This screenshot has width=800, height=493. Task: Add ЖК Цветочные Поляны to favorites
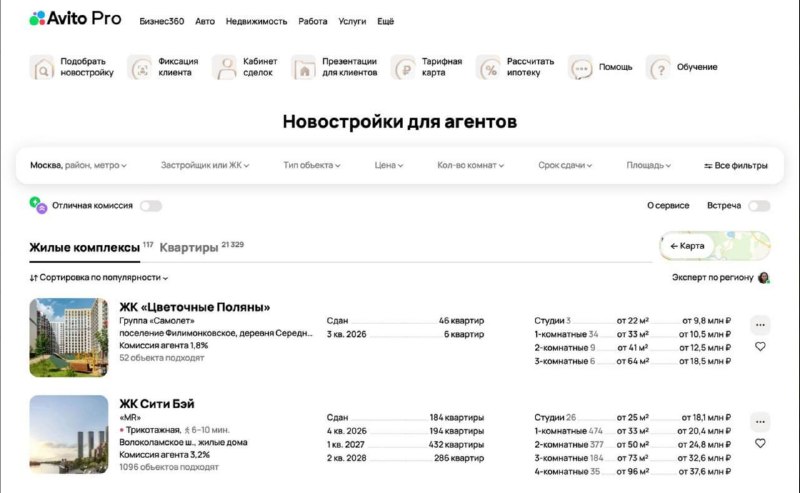[x=760, y=347]
